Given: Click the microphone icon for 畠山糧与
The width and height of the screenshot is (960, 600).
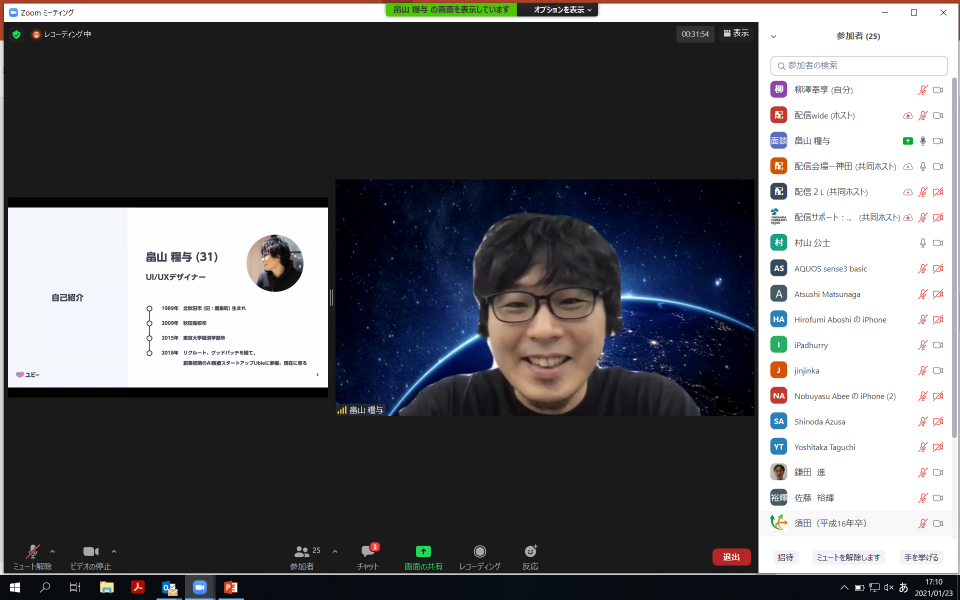Looking at the screenshot, I should tap(923, 141).
